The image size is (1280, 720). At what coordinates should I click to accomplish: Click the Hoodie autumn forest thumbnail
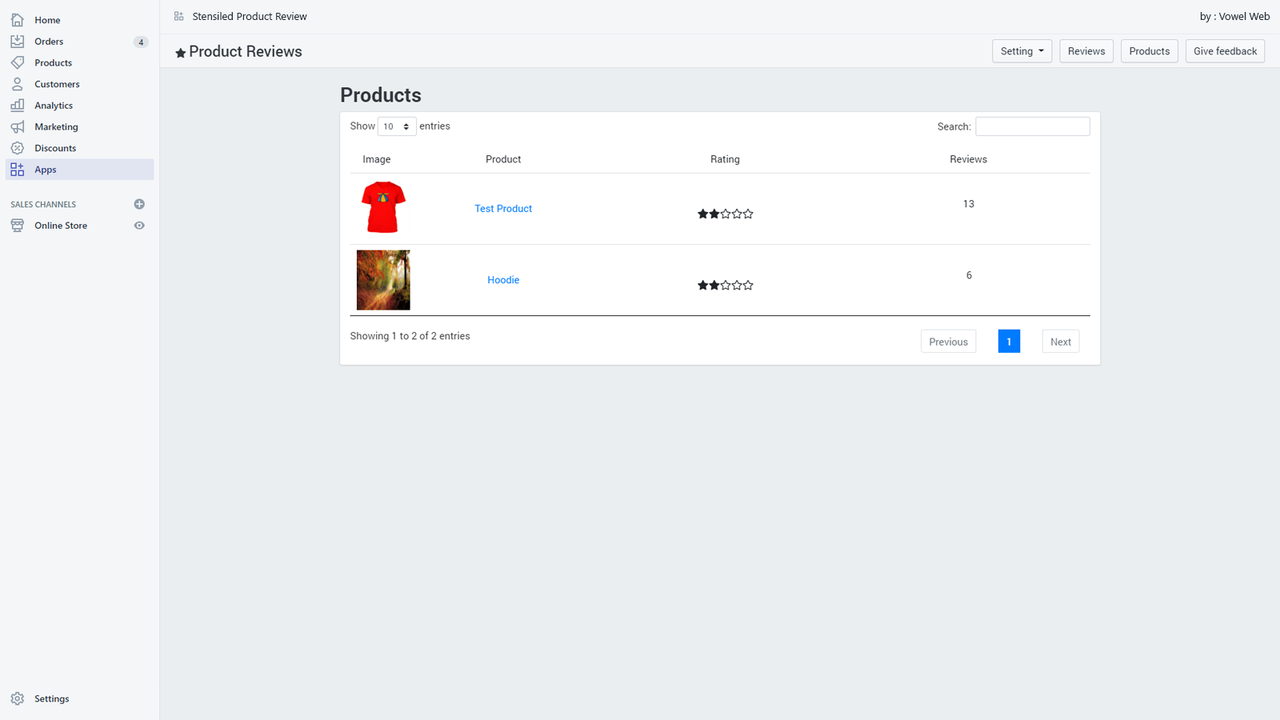(383, 280)
